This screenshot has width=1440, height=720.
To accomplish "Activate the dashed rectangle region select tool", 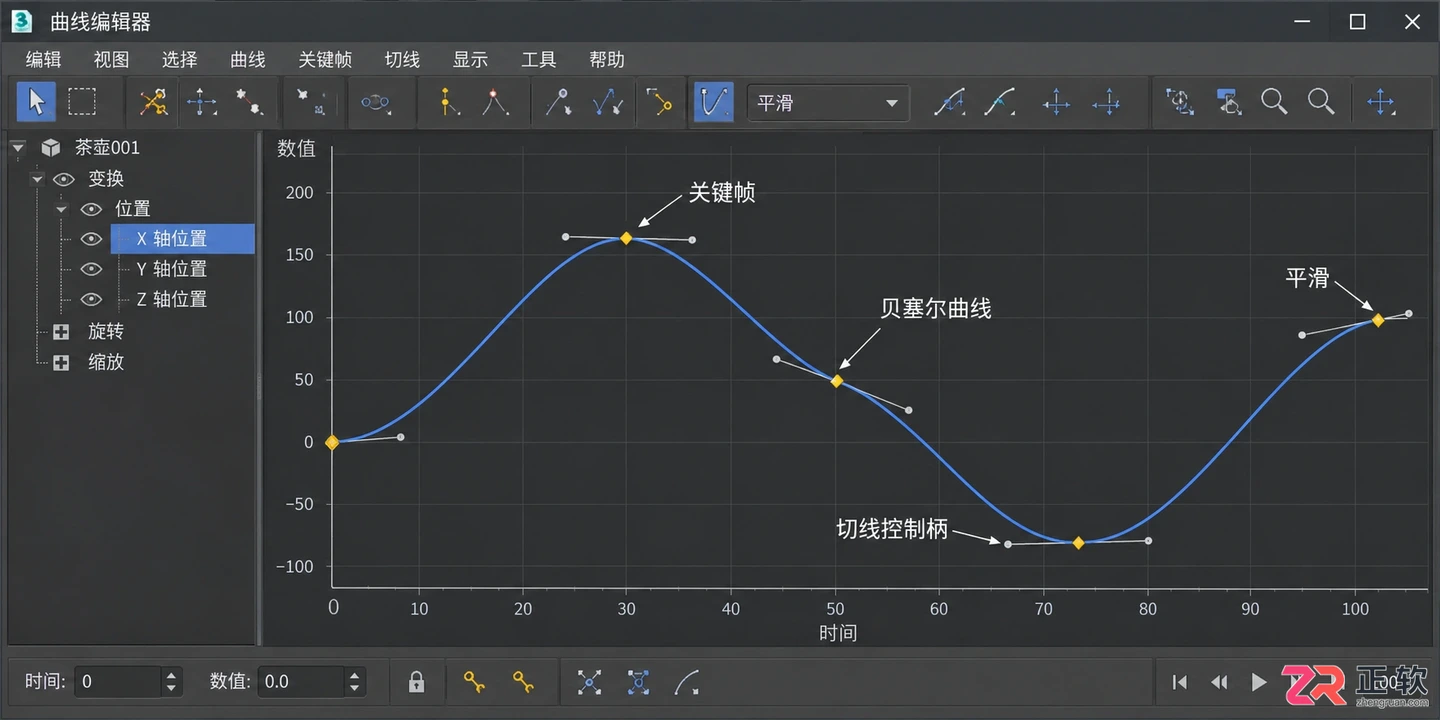I will coord(82,102).
